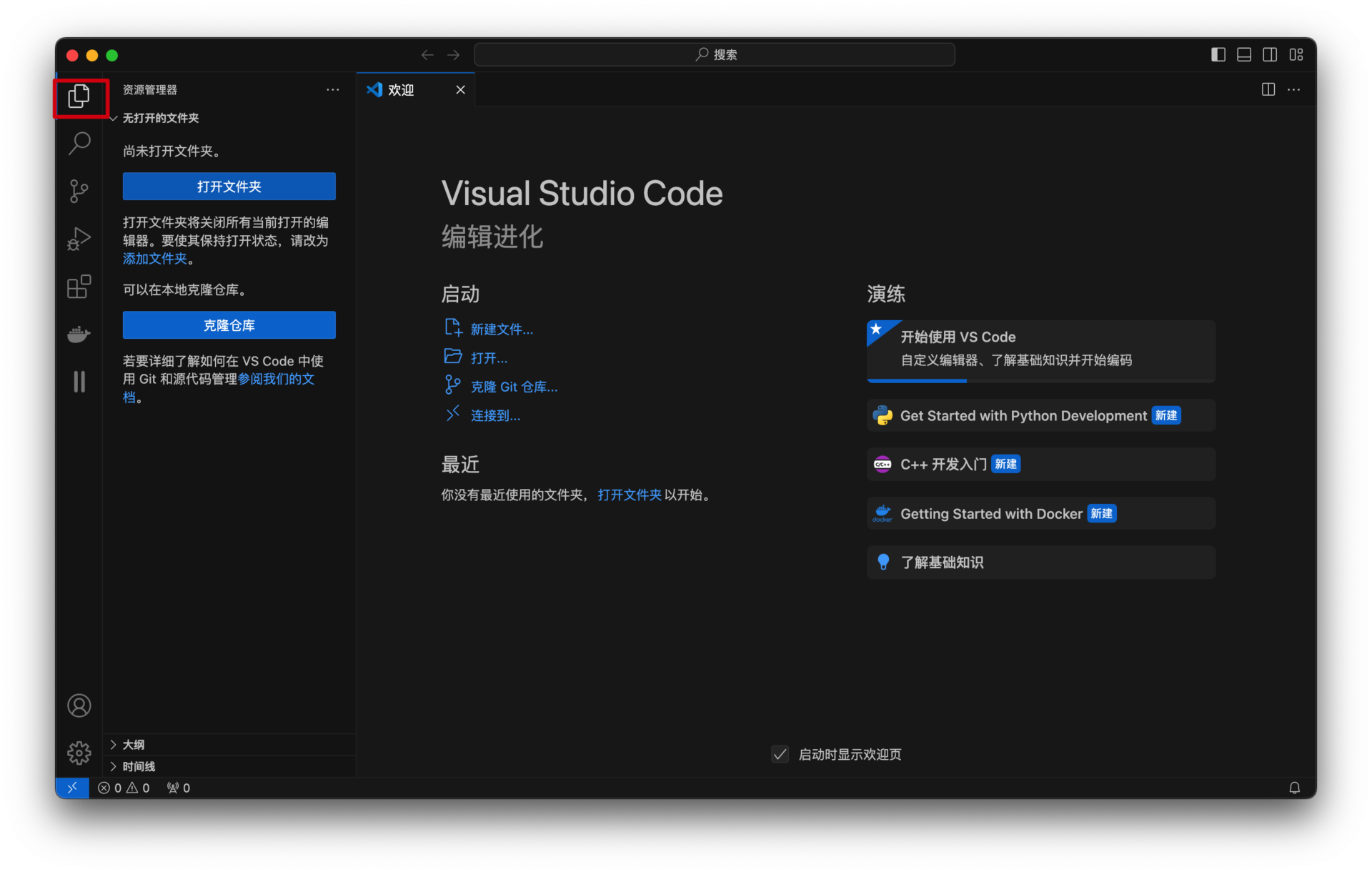
Task: Click the 资源管理器 panel title
Action: coord(150,89)
